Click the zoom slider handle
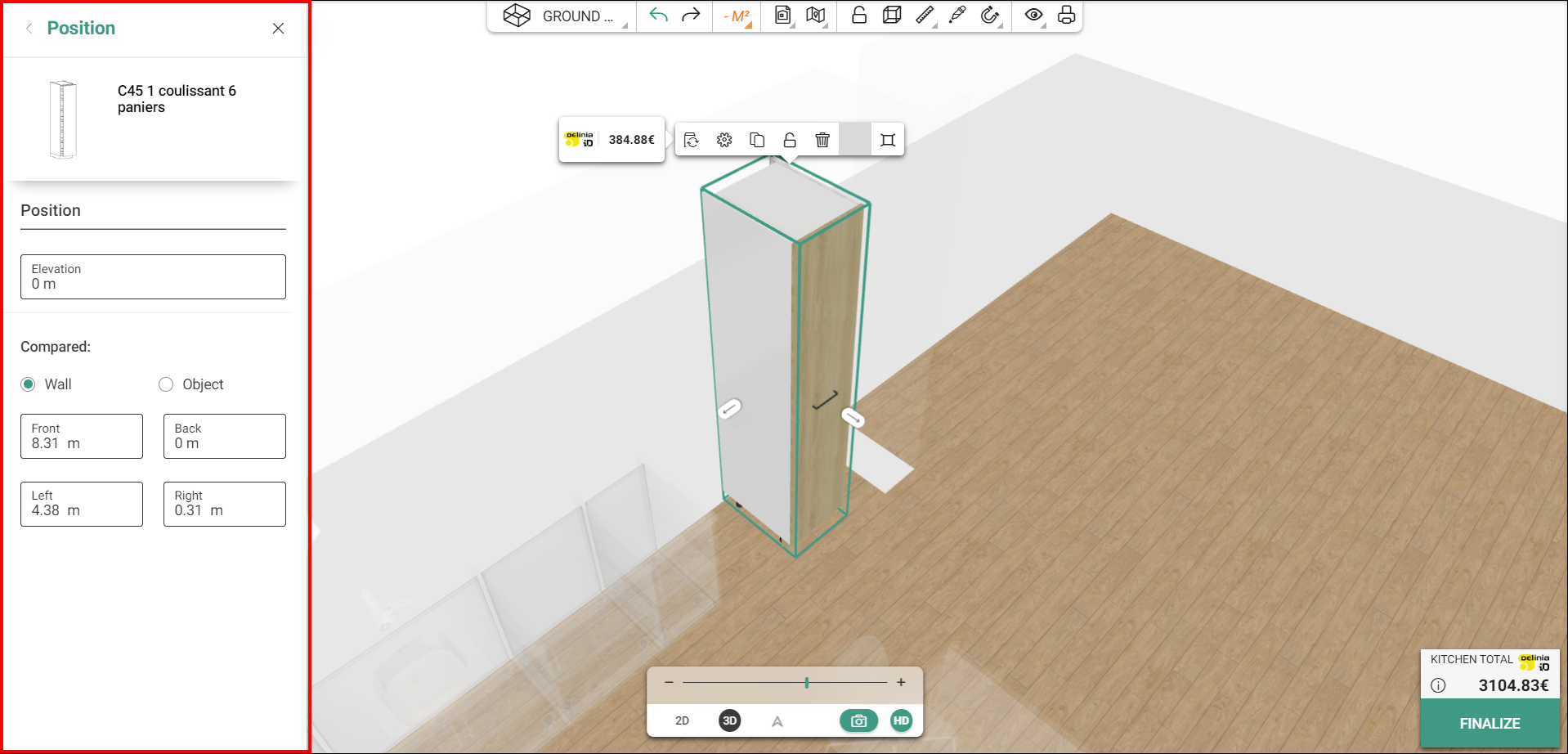This screenshot has width=1568, height=754. [x=807, y=682]
